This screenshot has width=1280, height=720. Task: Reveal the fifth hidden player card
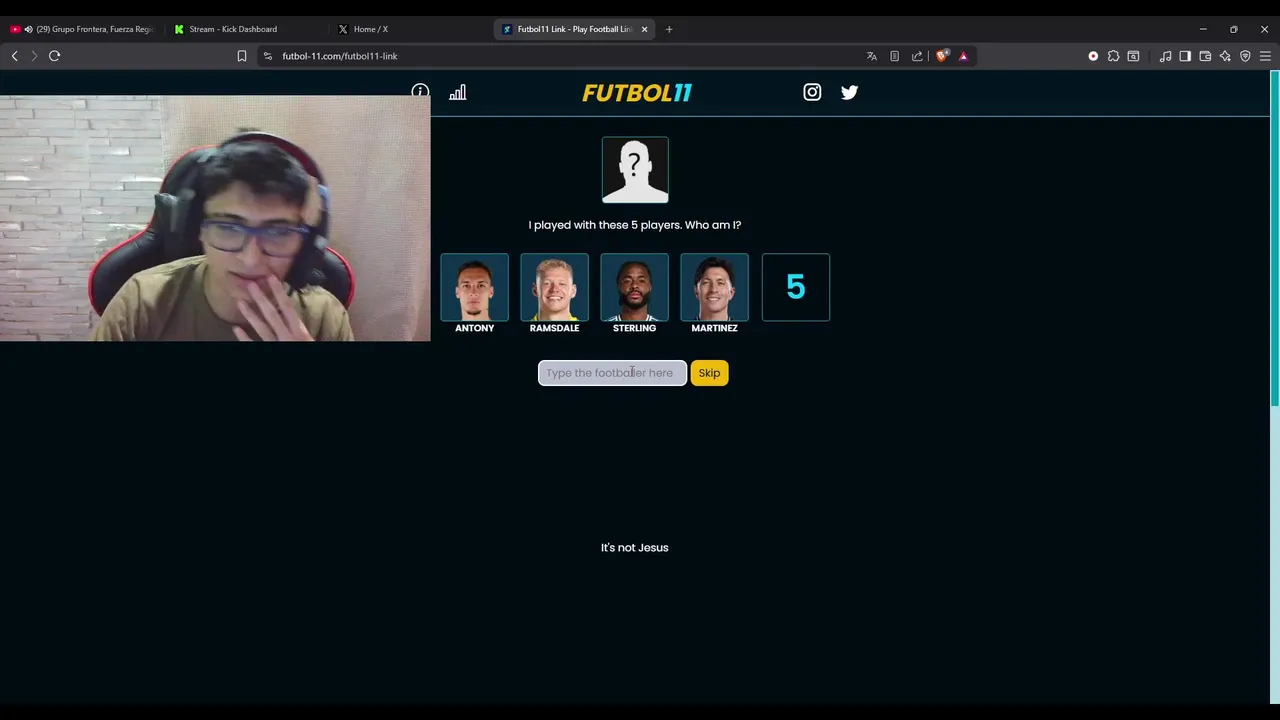pos(796,287)
